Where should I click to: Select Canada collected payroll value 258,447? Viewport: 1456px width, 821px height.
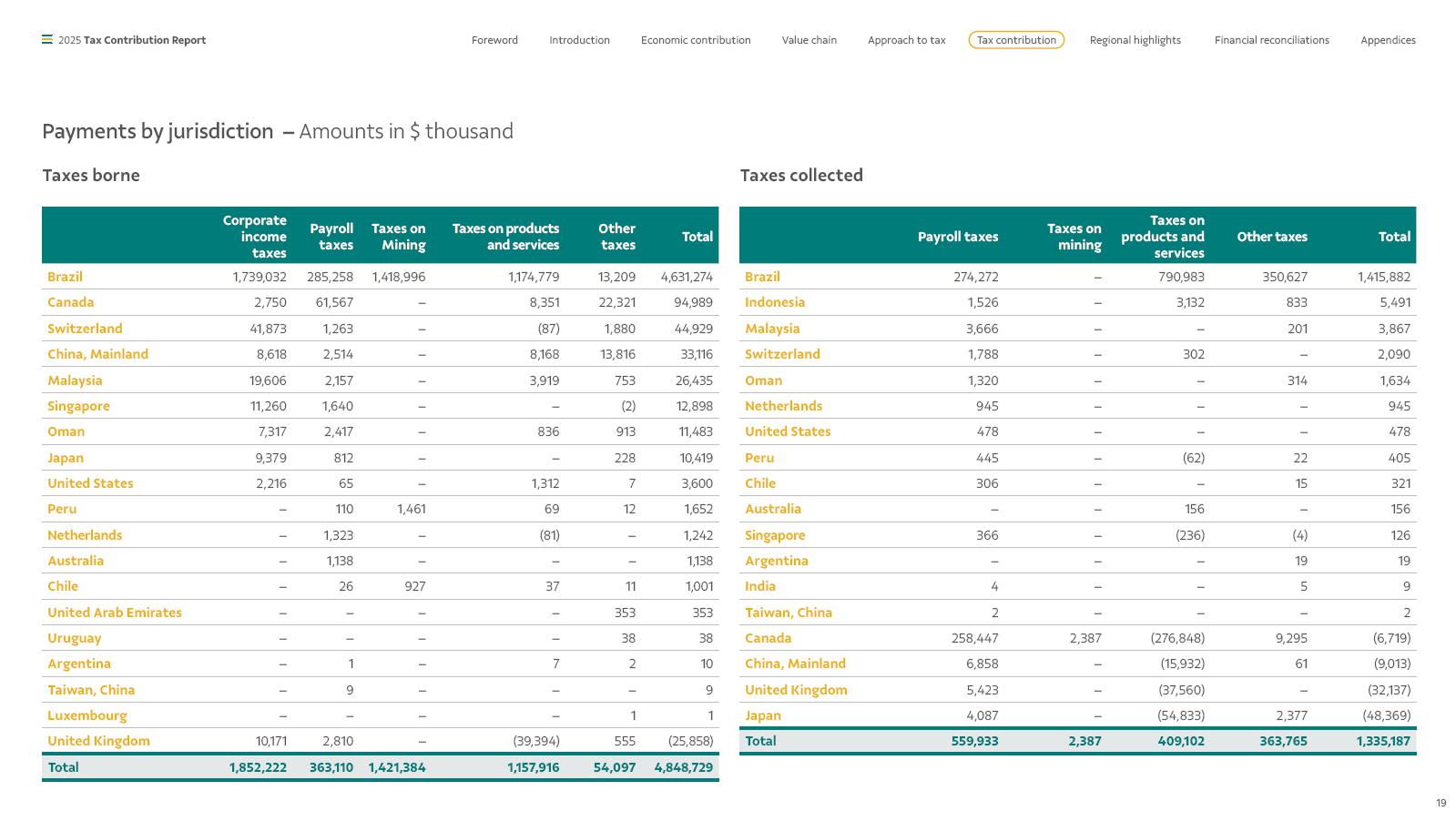click(975, 638)
